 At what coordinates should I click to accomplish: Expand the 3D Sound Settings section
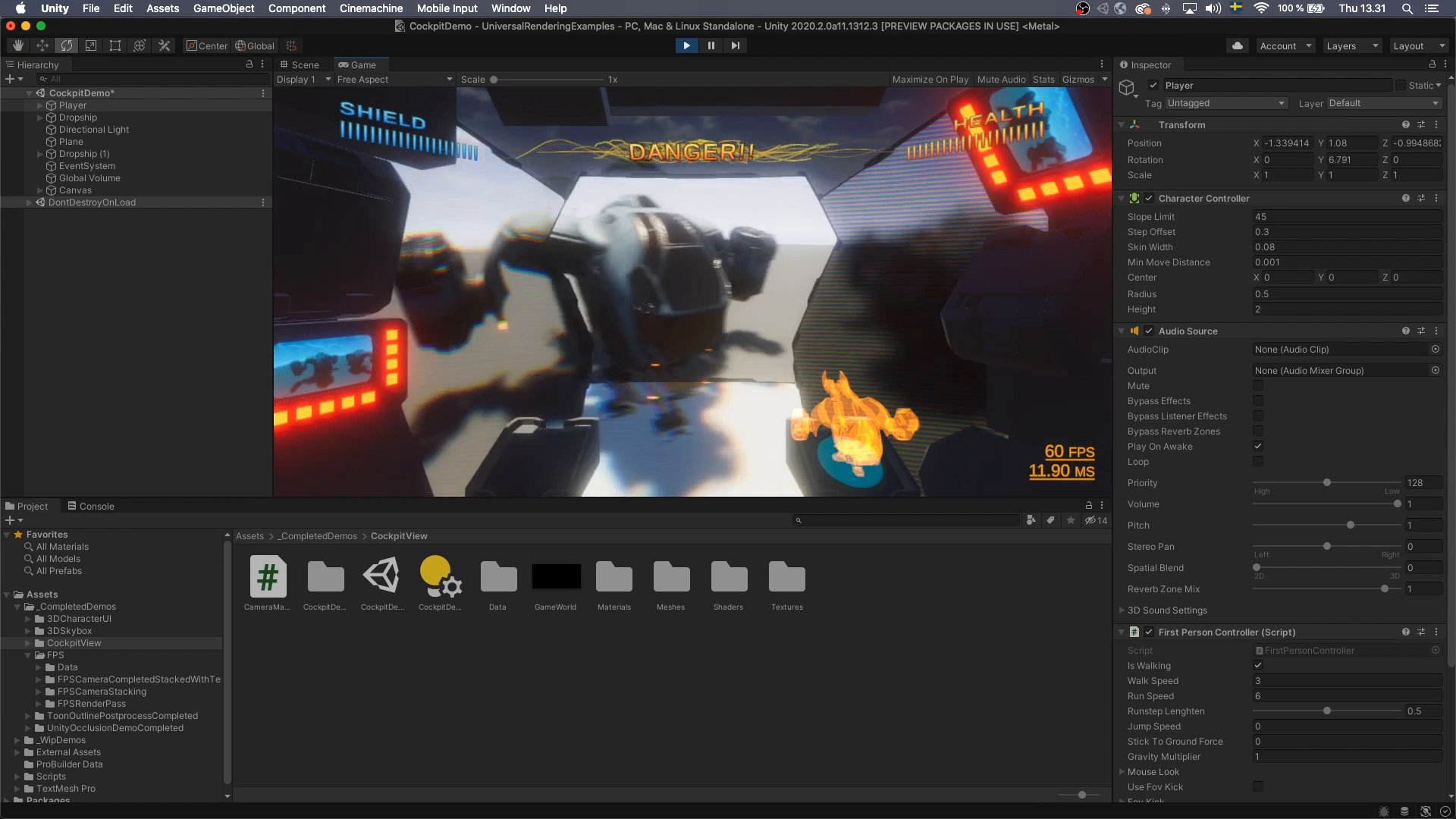pyautogui.click(x=1123, y=610)
